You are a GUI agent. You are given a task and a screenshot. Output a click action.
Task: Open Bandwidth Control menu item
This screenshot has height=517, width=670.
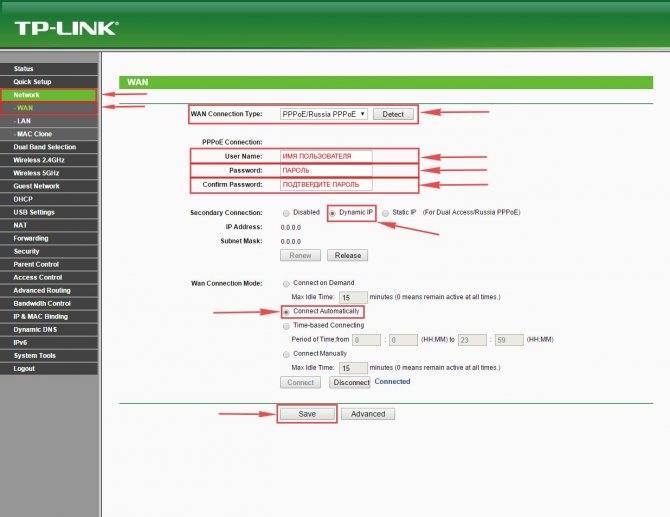49,303
